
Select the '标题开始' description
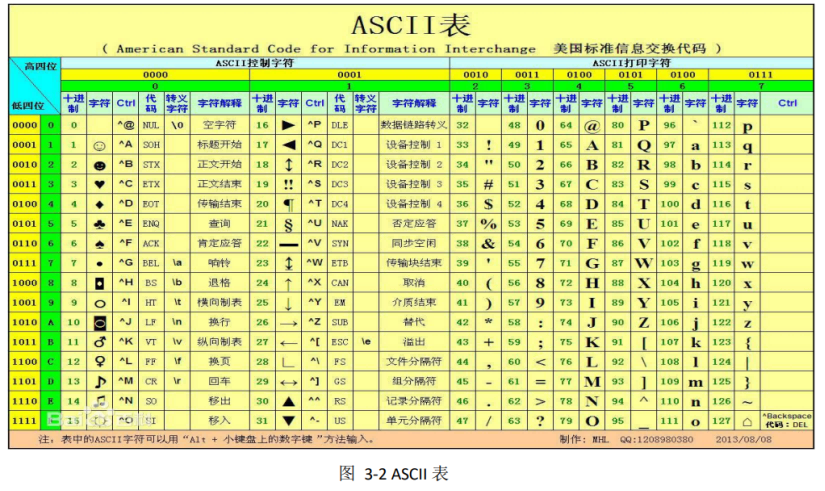coord(219,145)
